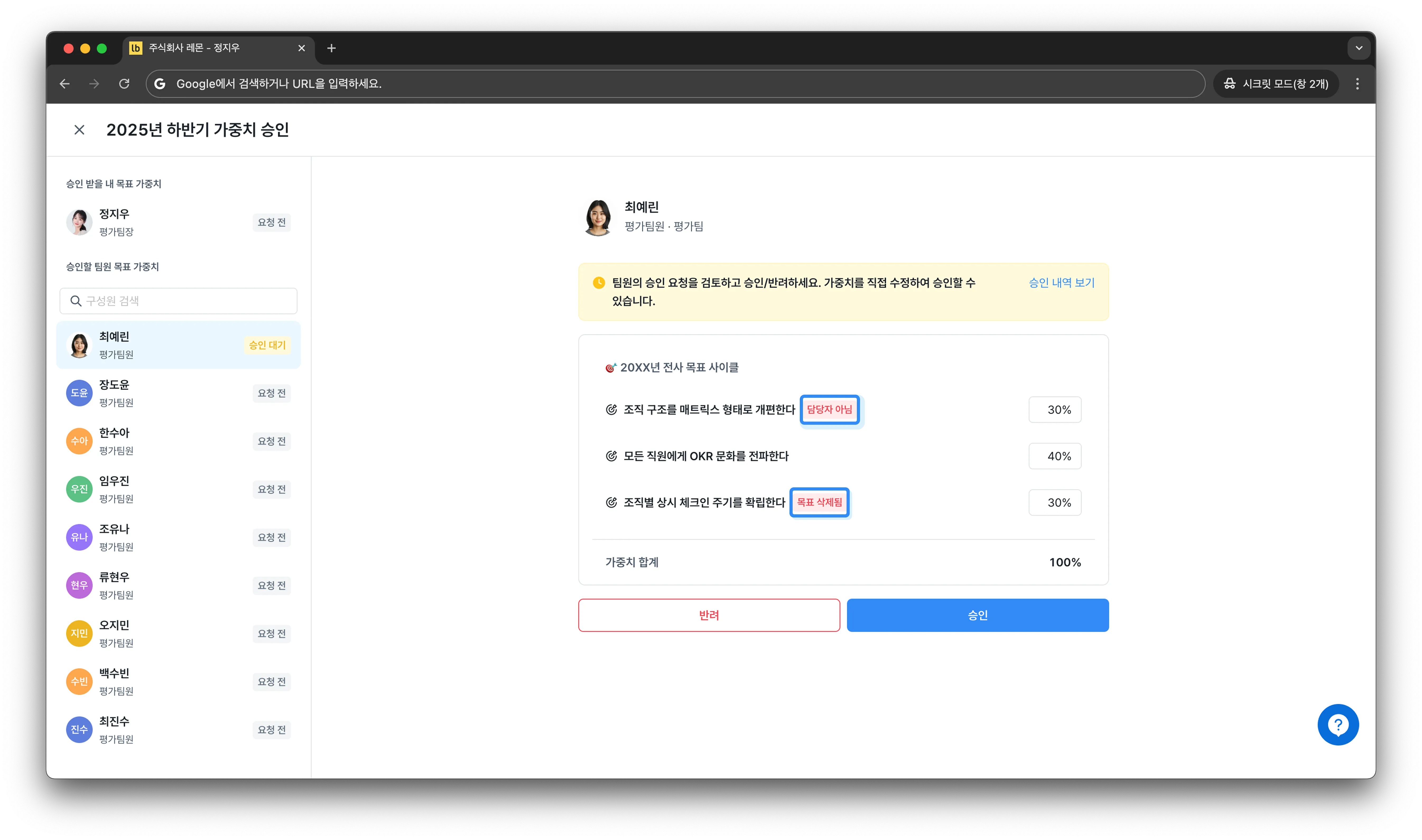Select 최예린 with 승인 대기 status
This screenshot has height=840, width=1422.
click(x=178, y=345)
